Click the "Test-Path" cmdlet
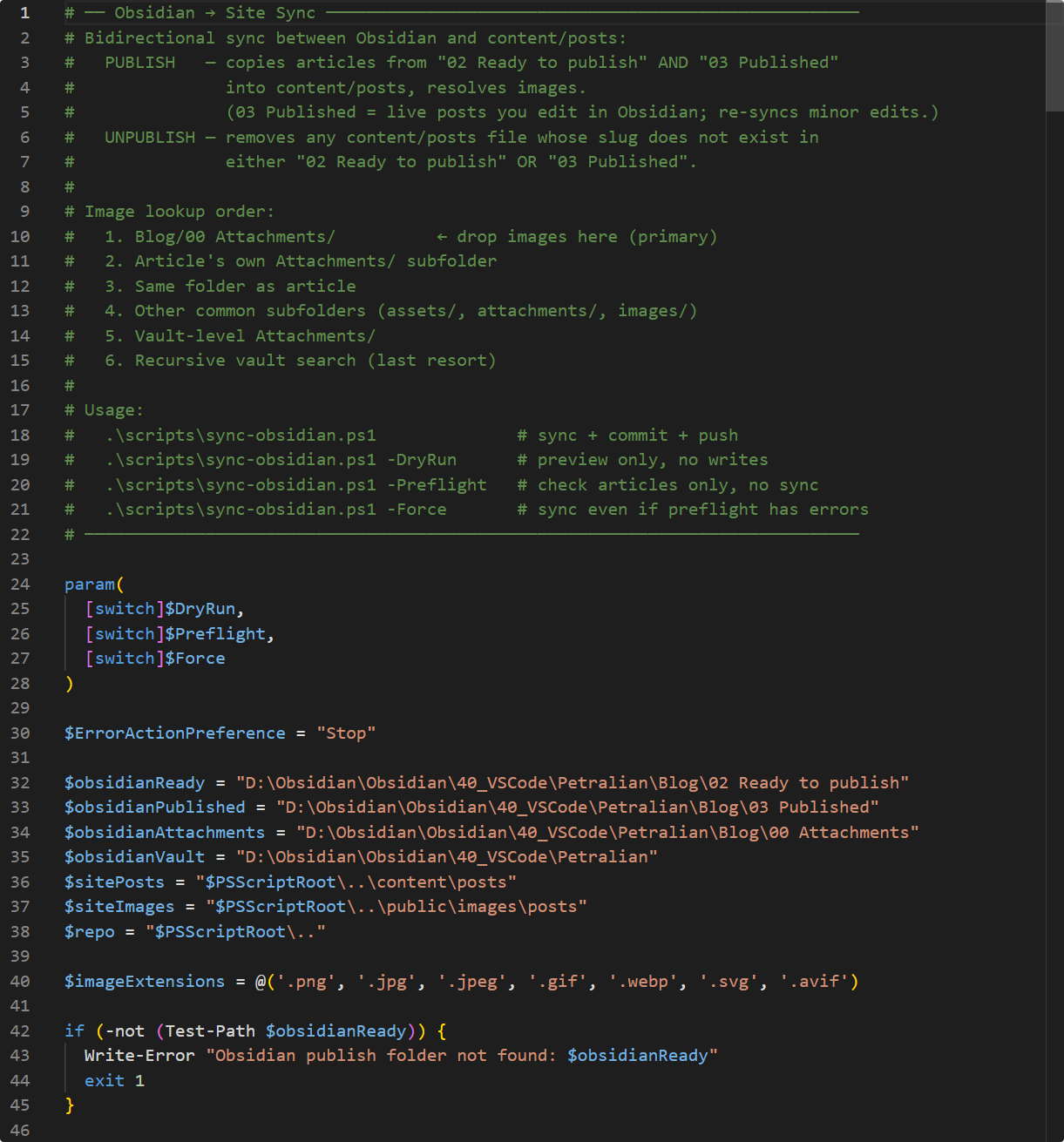Screen dimensions: 1064x1142 210,1031
